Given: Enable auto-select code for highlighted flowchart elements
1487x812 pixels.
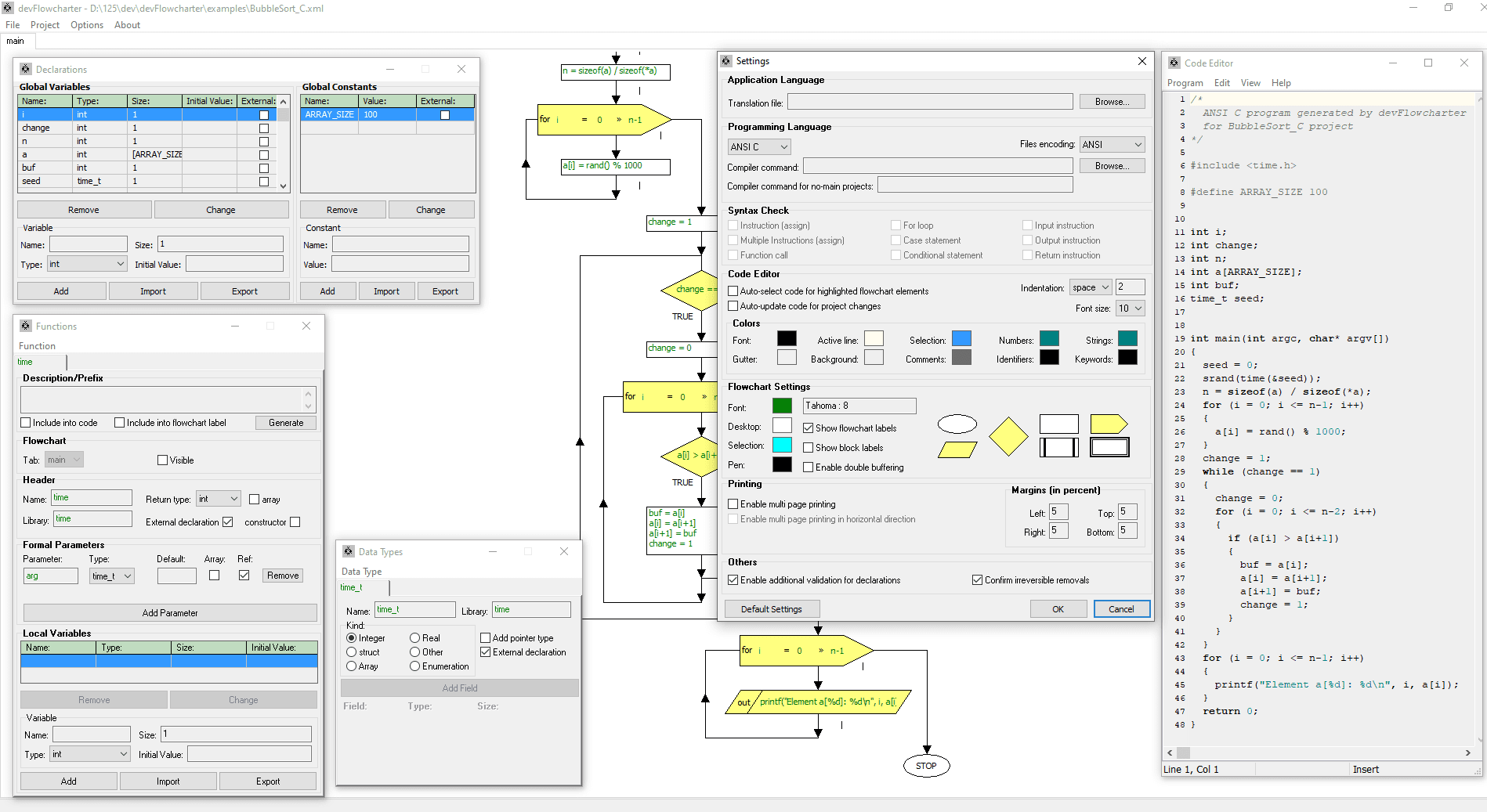Looking at the screenshot, I should click(x=733, y=291).
